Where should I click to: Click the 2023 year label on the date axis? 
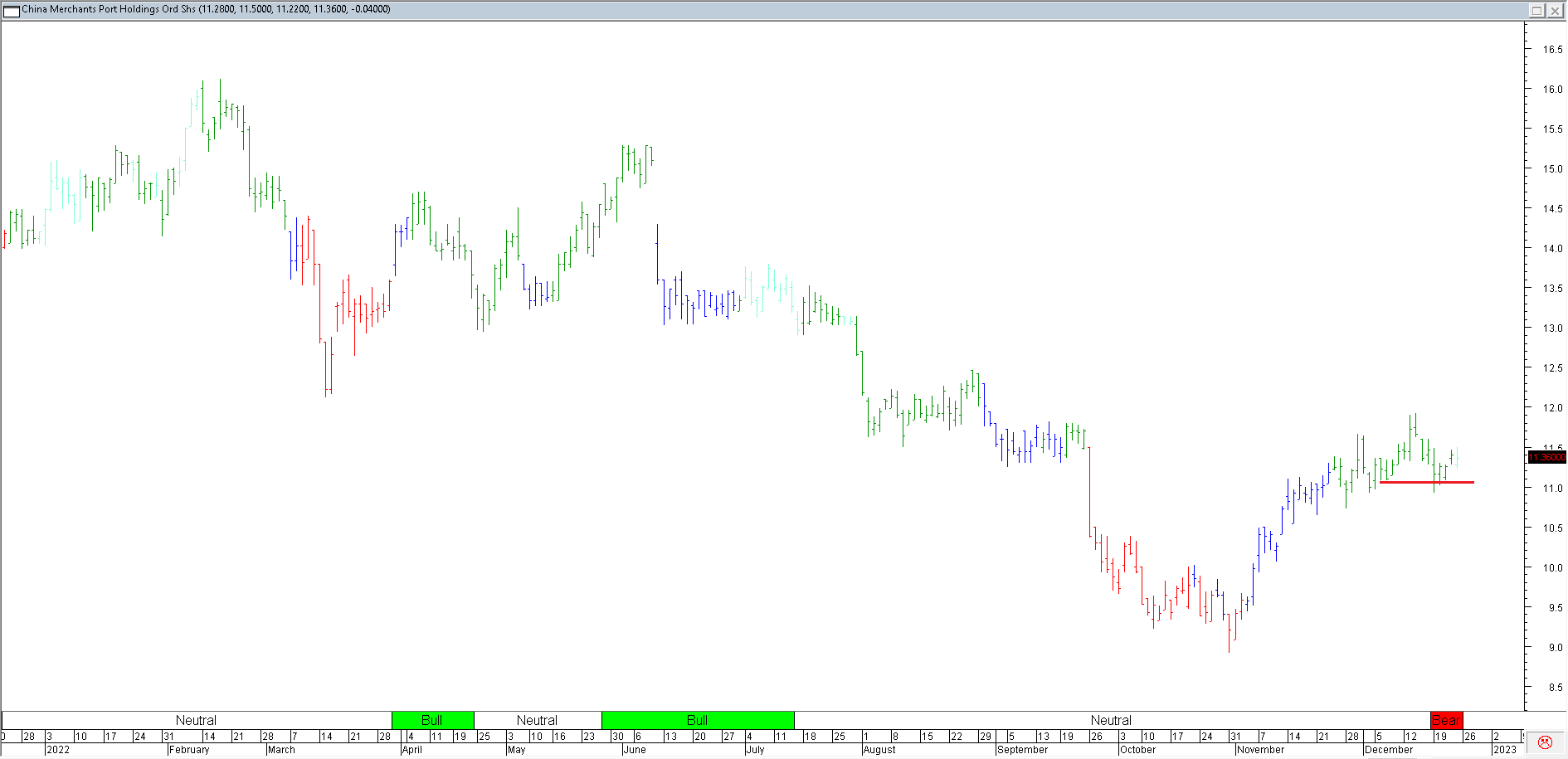click(1505, 750)
